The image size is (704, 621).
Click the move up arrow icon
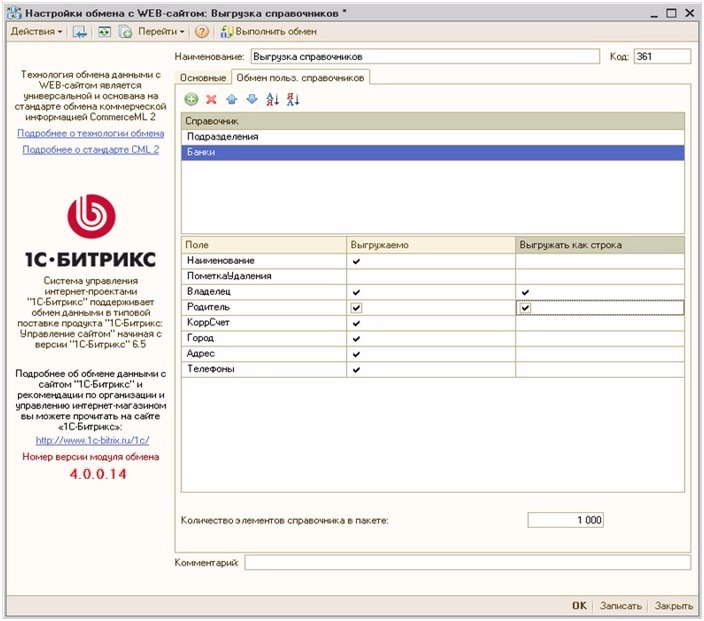231,99
